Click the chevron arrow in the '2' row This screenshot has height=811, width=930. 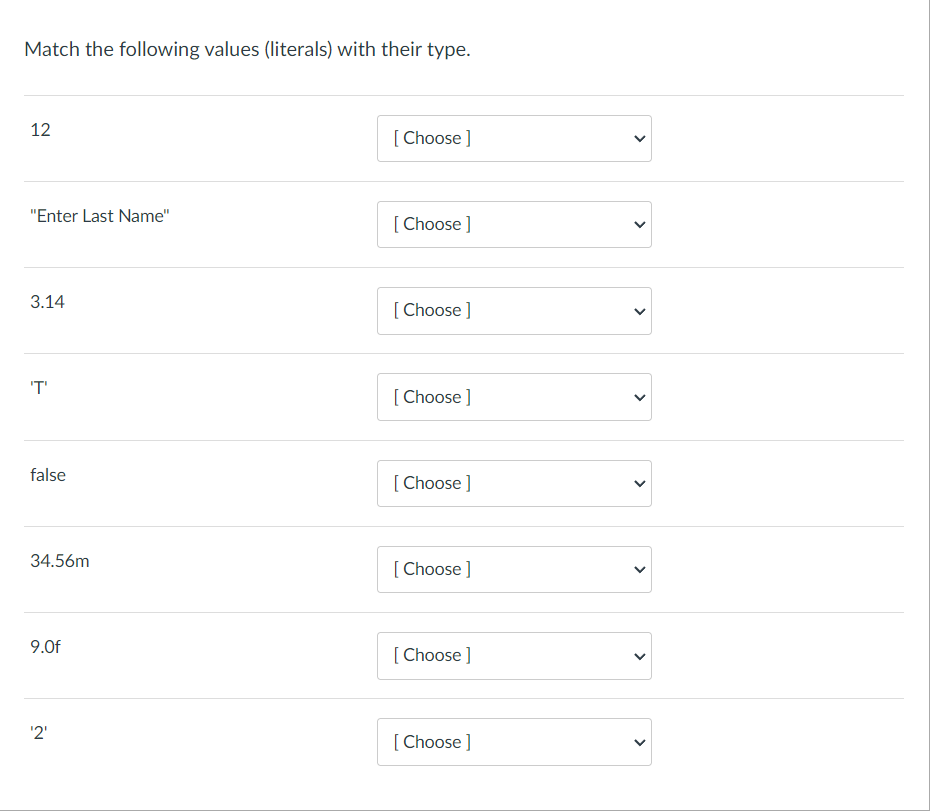pos(639,742)
